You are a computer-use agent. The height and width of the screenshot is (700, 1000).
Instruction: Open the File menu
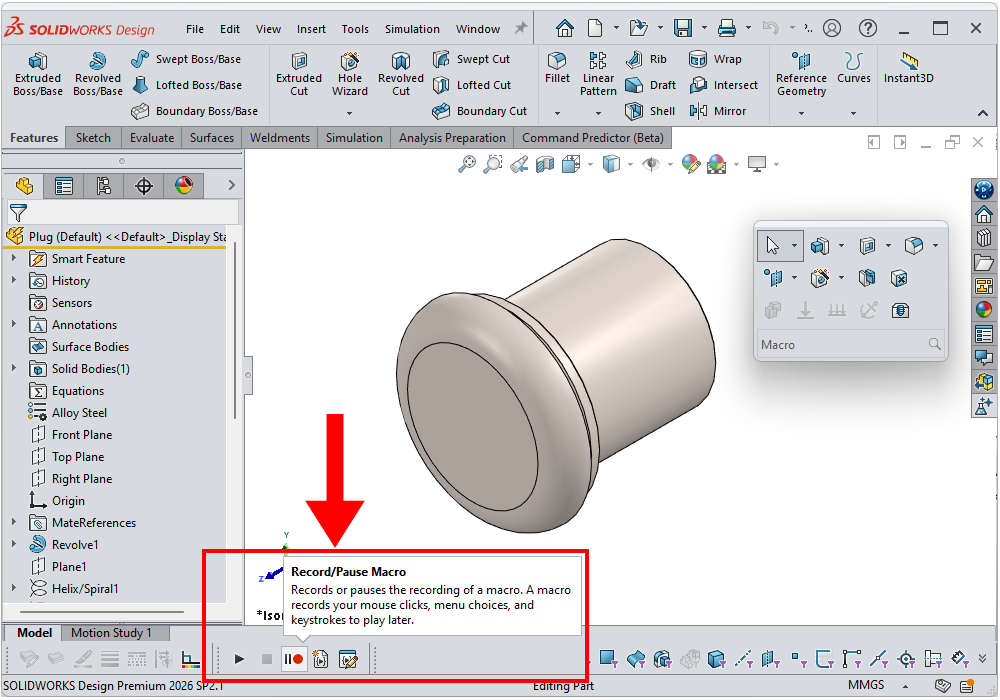[x=195, y=29]
